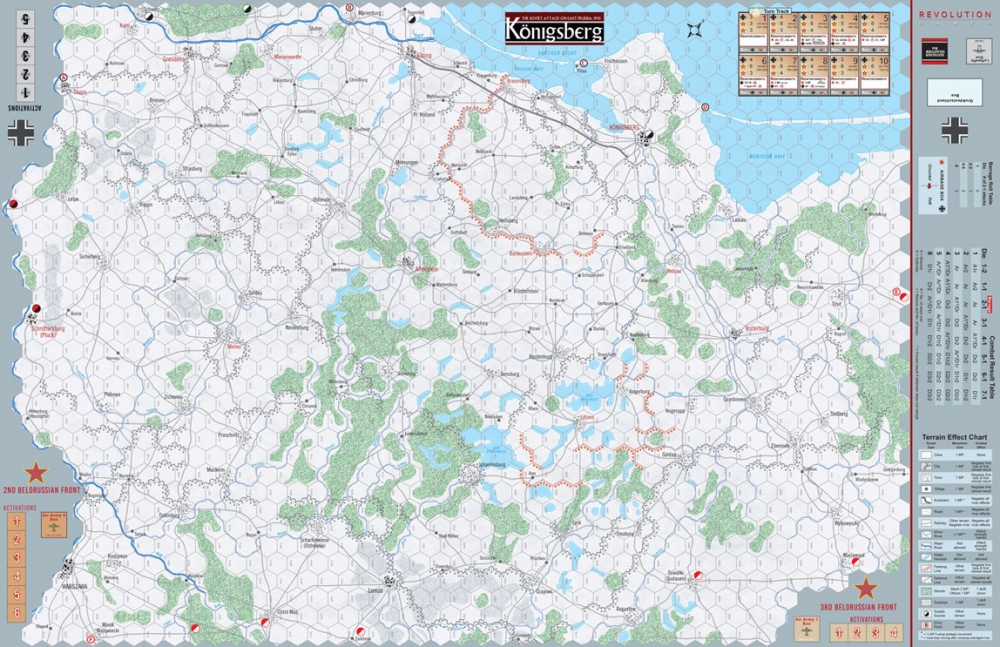Select turn 6 box on the Turn Track

point(754,75)
